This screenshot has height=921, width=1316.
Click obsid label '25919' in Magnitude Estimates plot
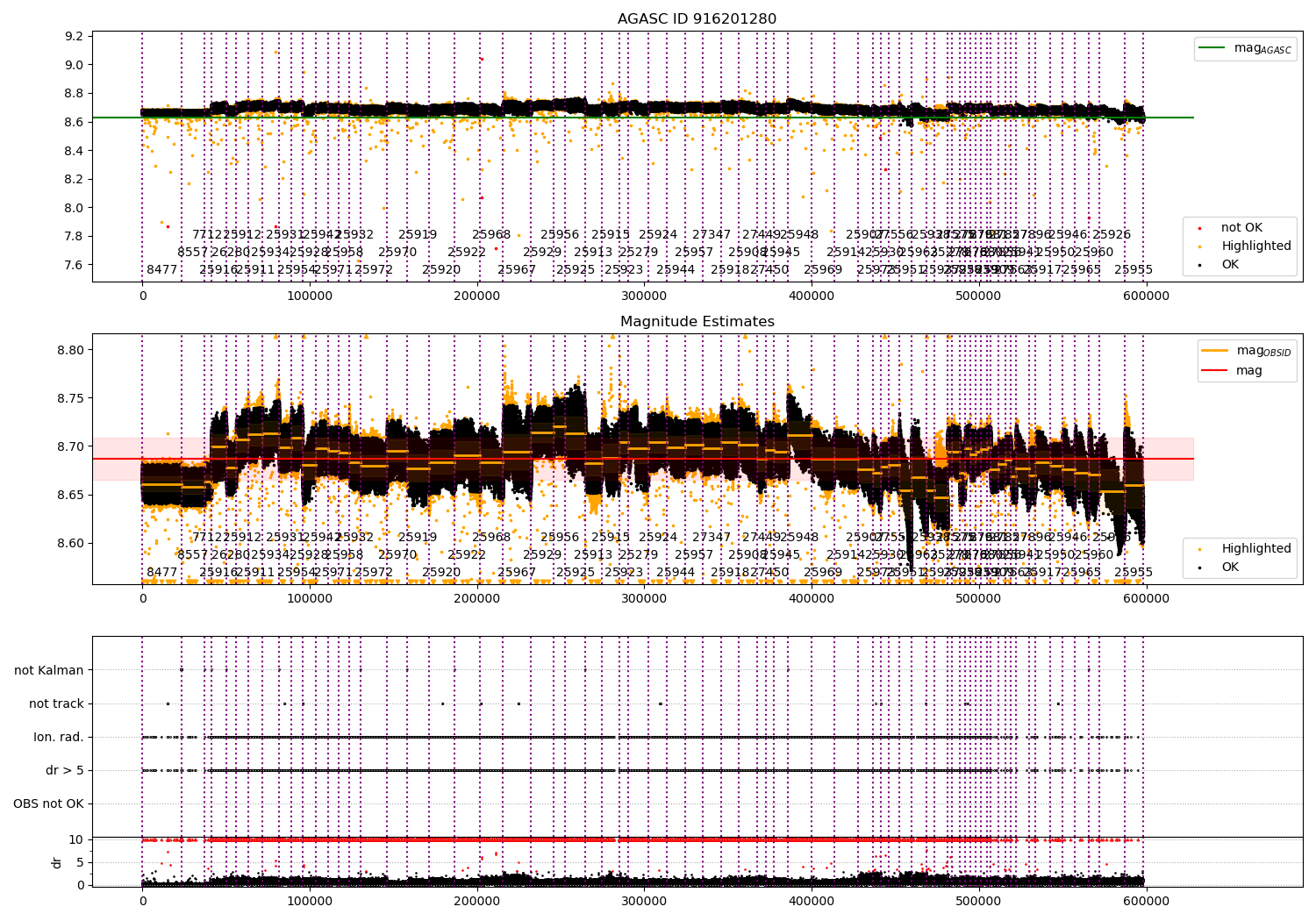click(418, 537)
